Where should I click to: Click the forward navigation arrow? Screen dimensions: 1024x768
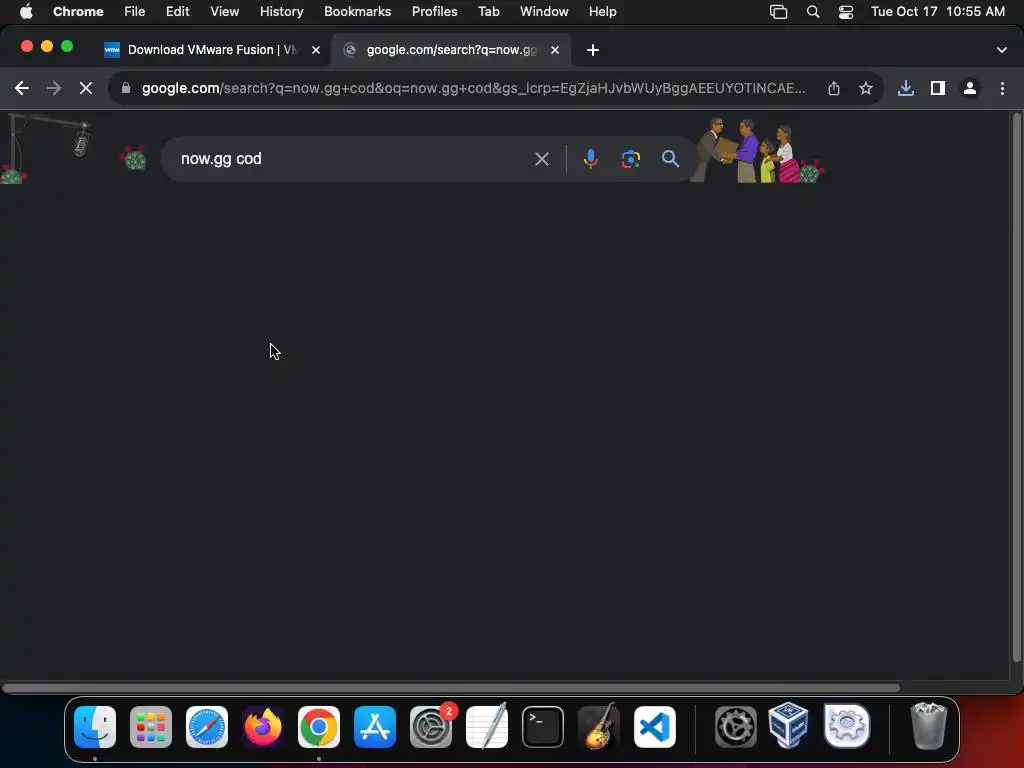point(54,88)
